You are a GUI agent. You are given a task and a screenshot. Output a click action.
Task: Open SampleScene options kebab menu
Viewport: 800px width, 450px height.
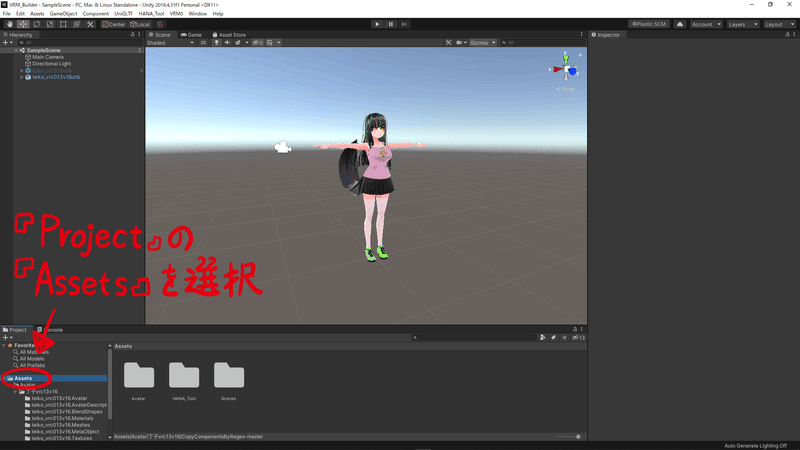click(x=139, y=51)
